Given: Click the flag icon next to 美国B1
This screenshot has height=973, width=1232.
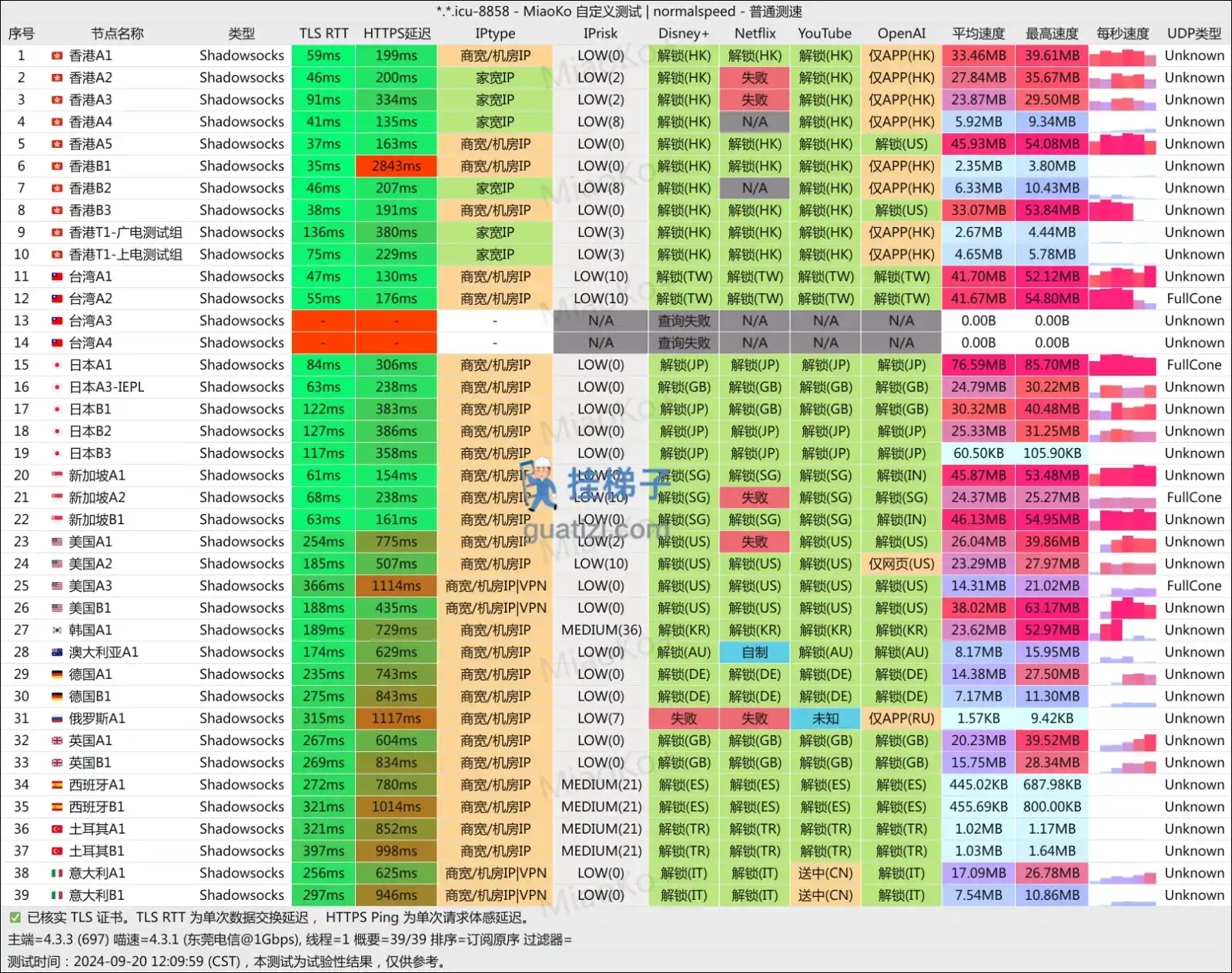Looking at the screenshot, I should 57,608.
